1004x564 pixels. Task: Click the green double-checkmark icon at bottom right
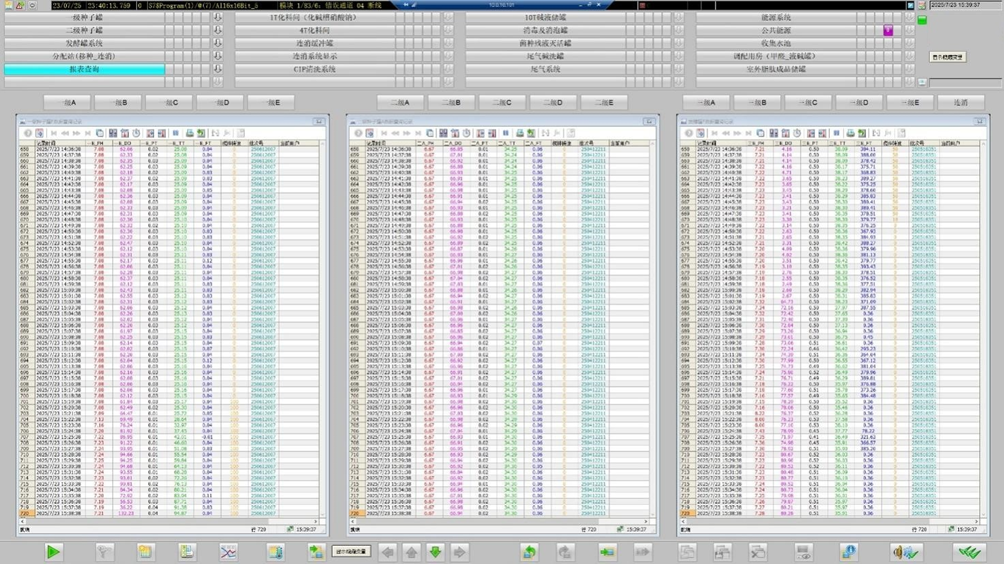[x=966, y=552]
